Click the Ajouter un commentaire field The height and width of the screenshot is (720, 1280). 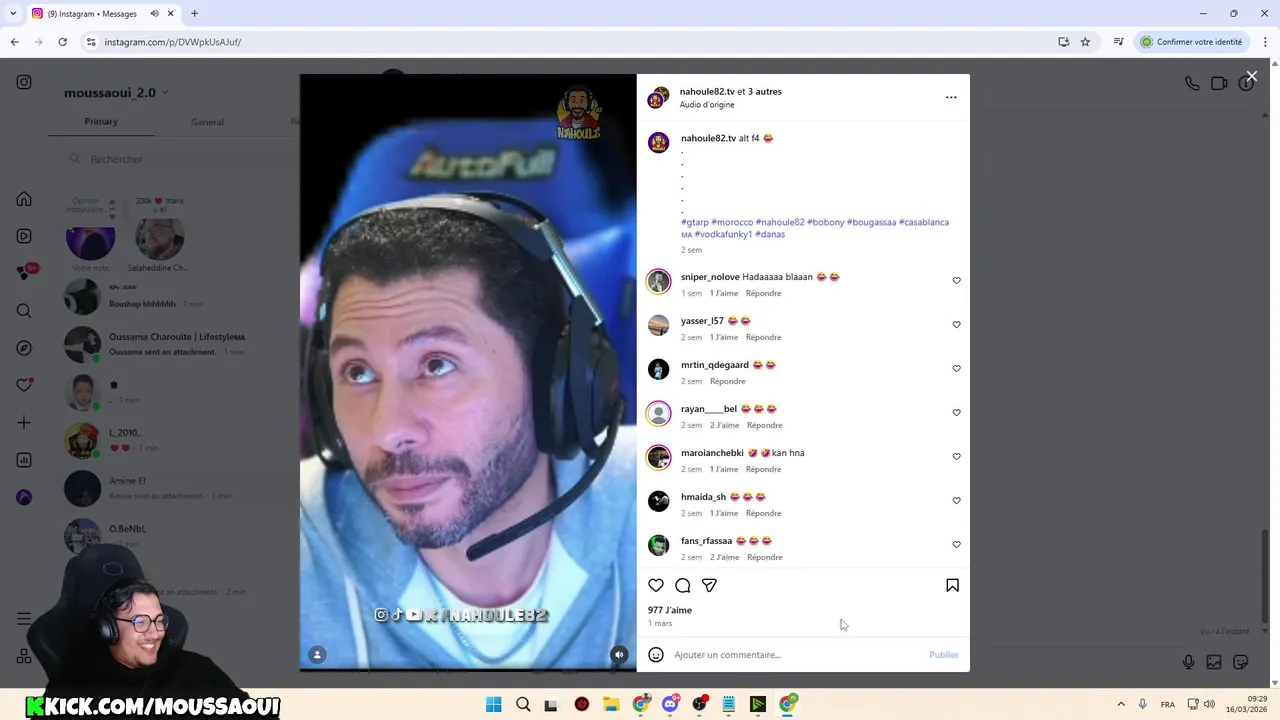(x=798, y=655)
